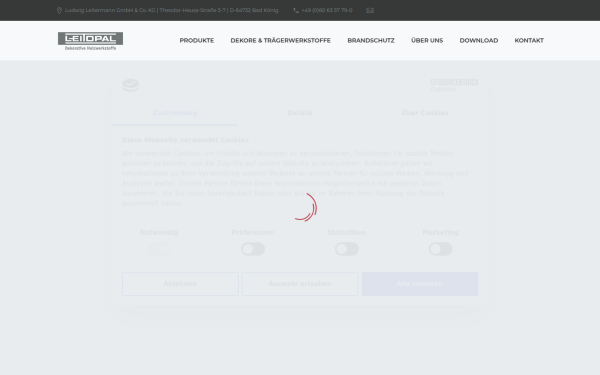Click the Notwendig label
This screenshot has width=600, height=375.
159,233
